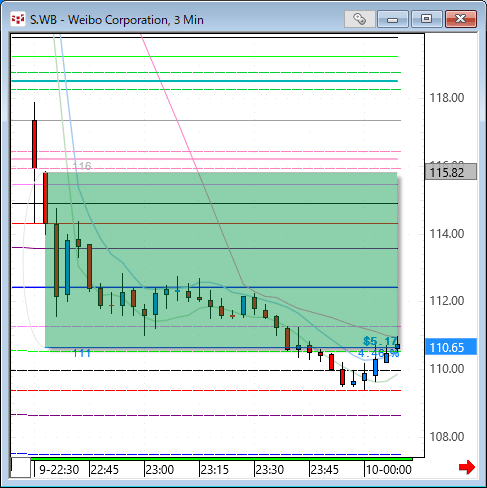Click the 114.00 price axis label
Viewport: 487px width, 488px height.
click(447, 234)
